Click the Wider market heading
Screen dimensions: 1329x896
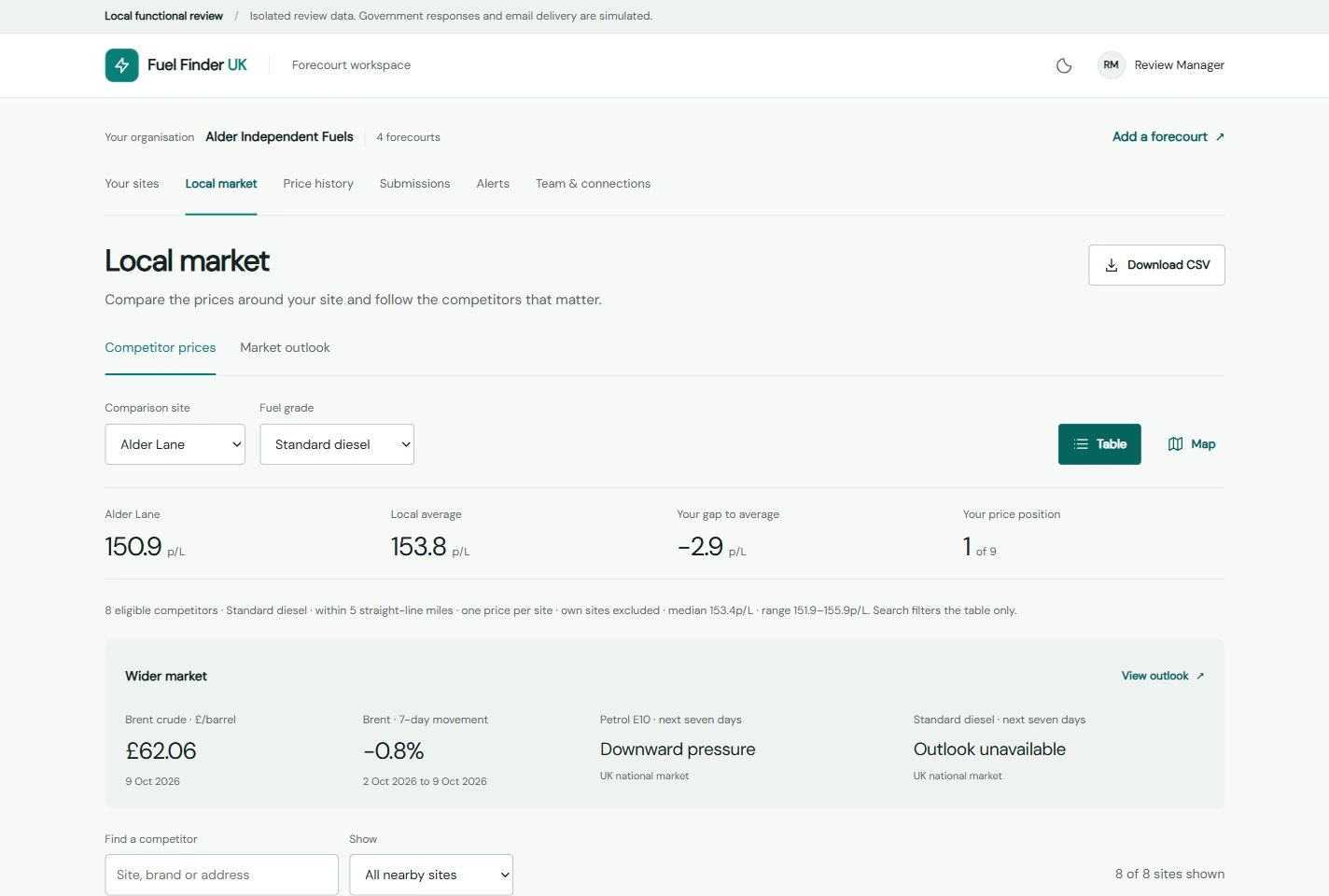pyautogui.click(x=166, y=676)
